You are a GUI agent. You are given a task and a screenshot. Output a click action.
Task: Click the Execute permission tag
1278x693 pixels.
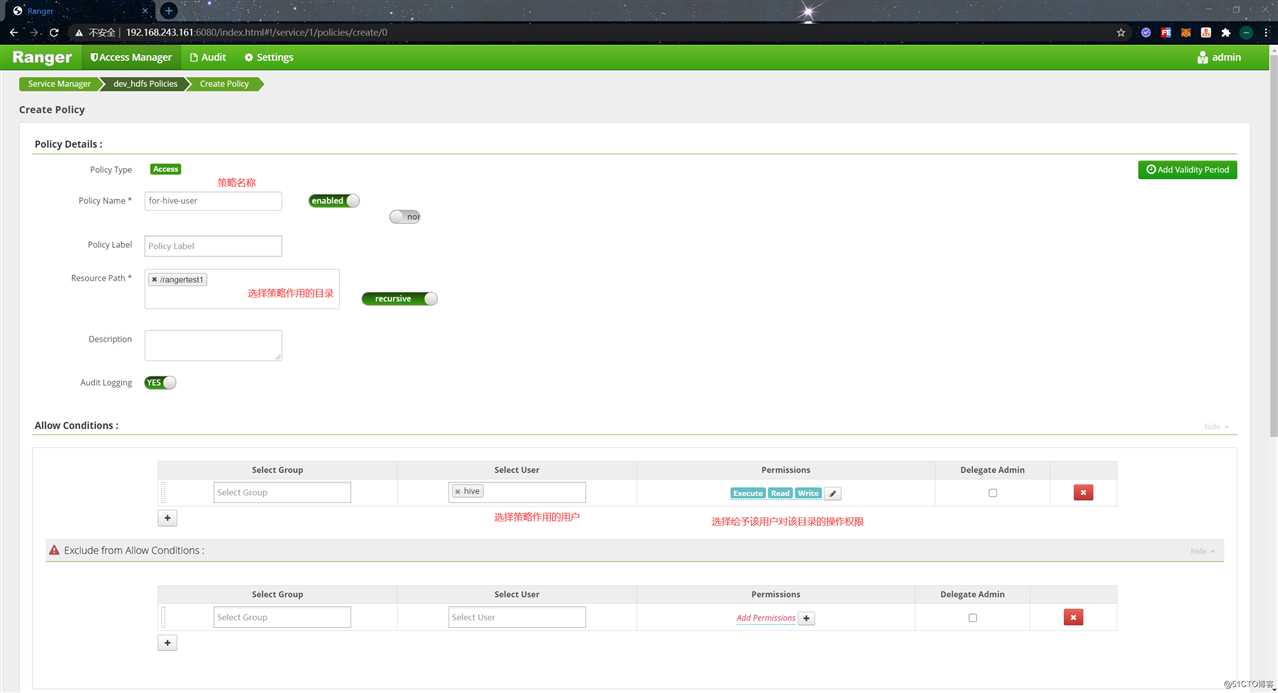pyautogui.click(x=748, y=493)
